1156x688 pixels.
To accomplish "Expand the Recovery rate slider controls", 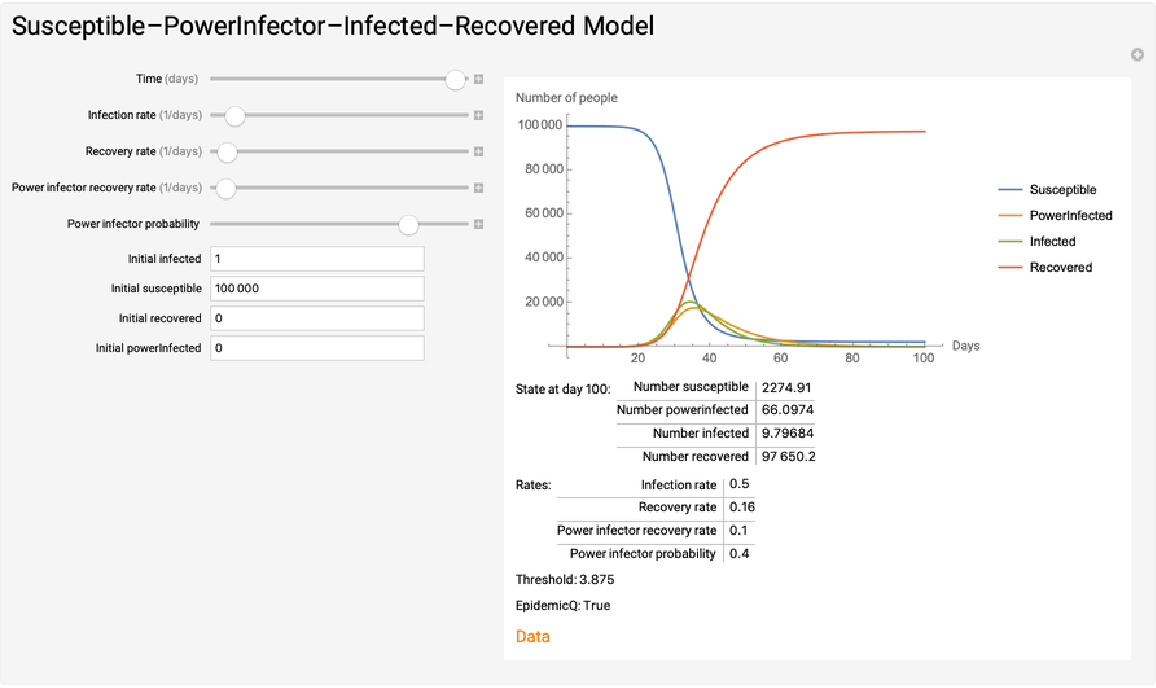I will (x=479, y=152).
